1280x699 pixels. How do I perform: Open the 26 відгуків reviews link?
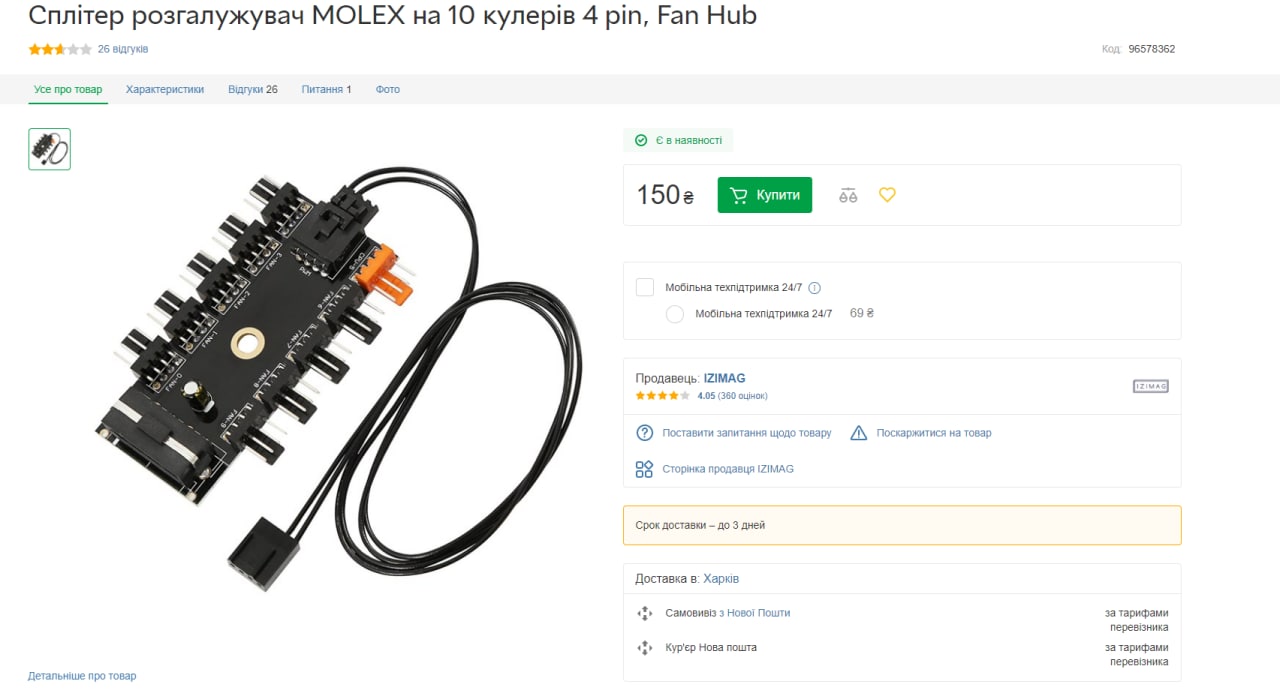(x=123, y=49)
